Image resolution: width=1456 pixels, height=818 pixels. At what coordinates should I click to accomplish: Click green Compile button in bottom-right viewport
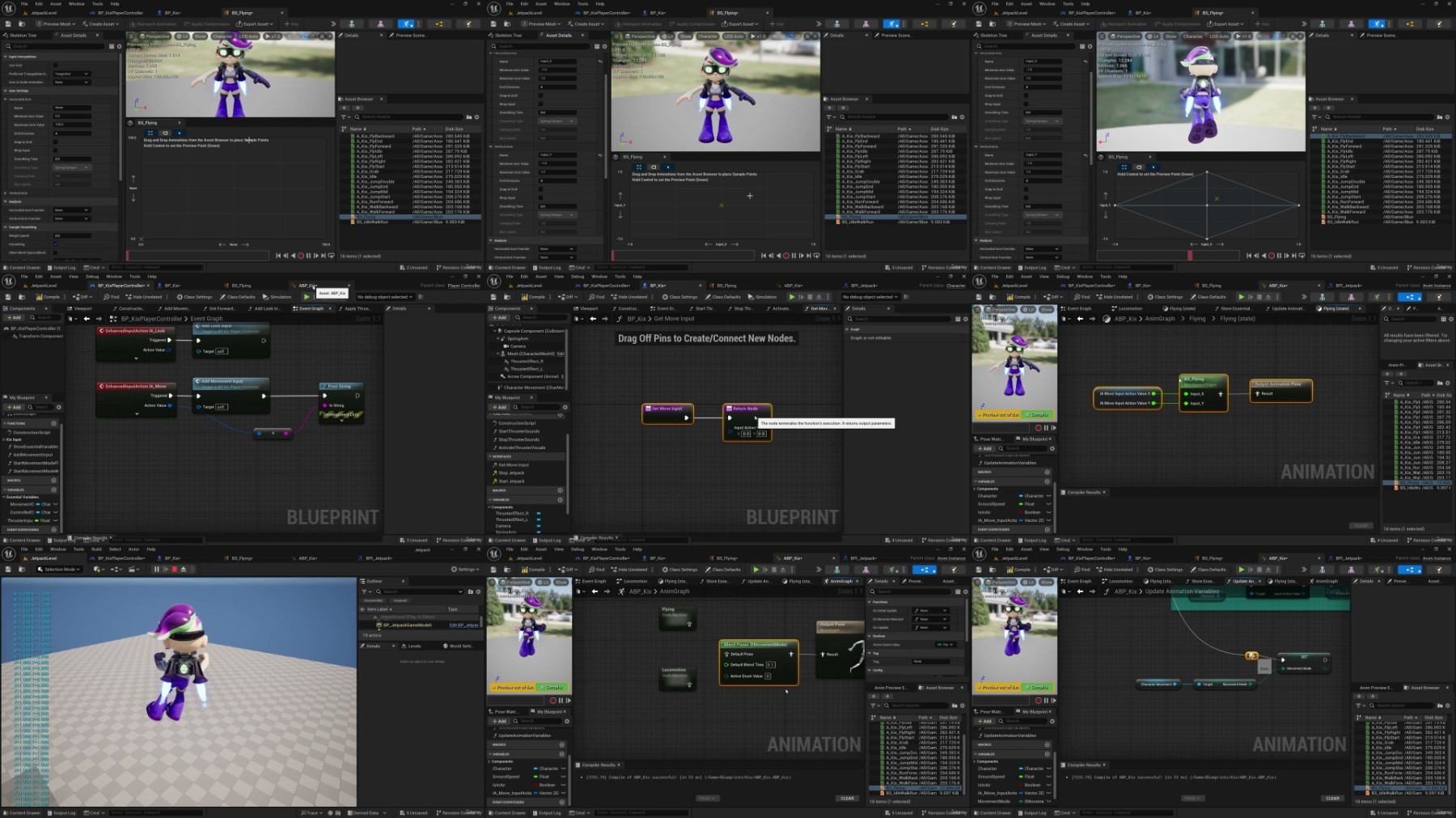click(1039, 688)
